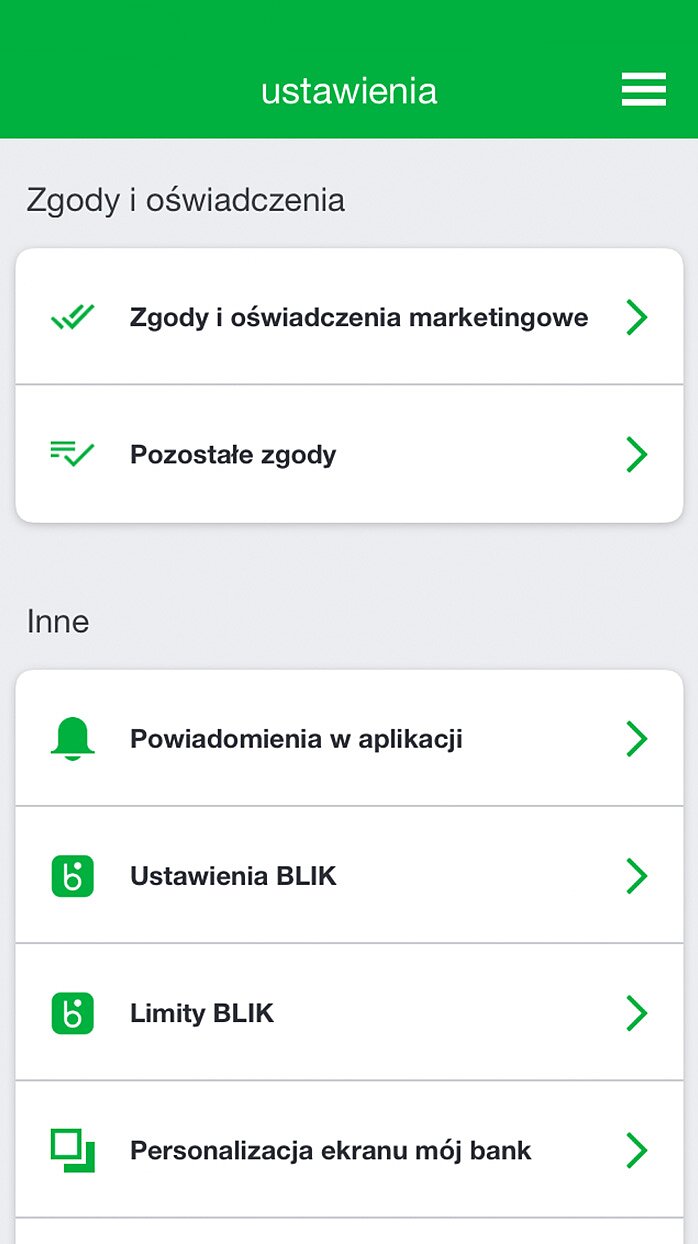Click the BLIK logo beside Ustawienia BLIK

(x=72, y=876)
